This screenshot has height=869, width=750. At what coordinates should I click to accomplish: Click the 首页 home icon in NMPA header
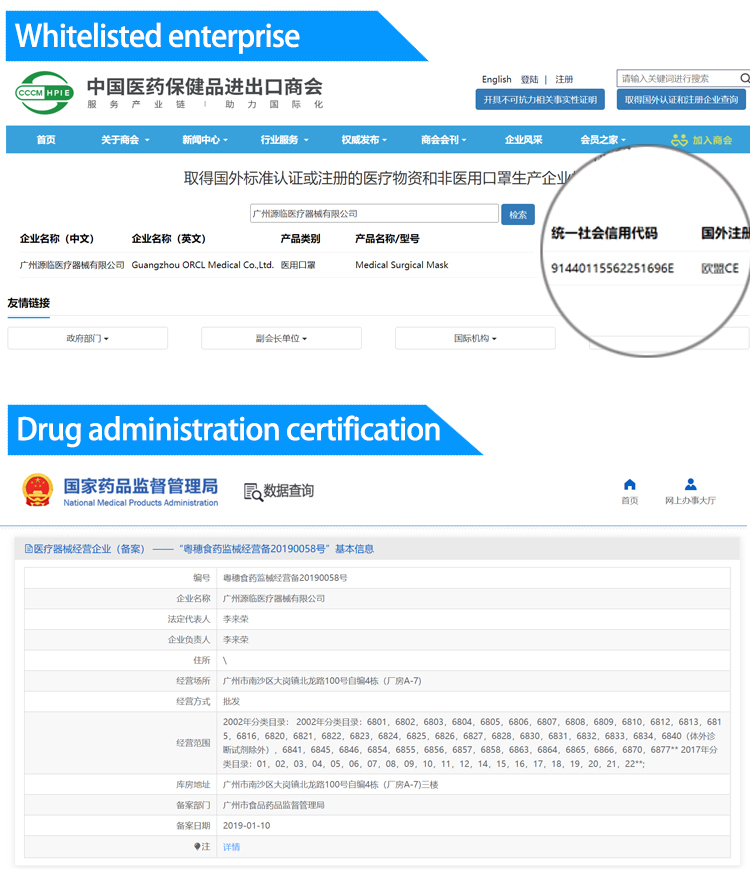[629, 485]
